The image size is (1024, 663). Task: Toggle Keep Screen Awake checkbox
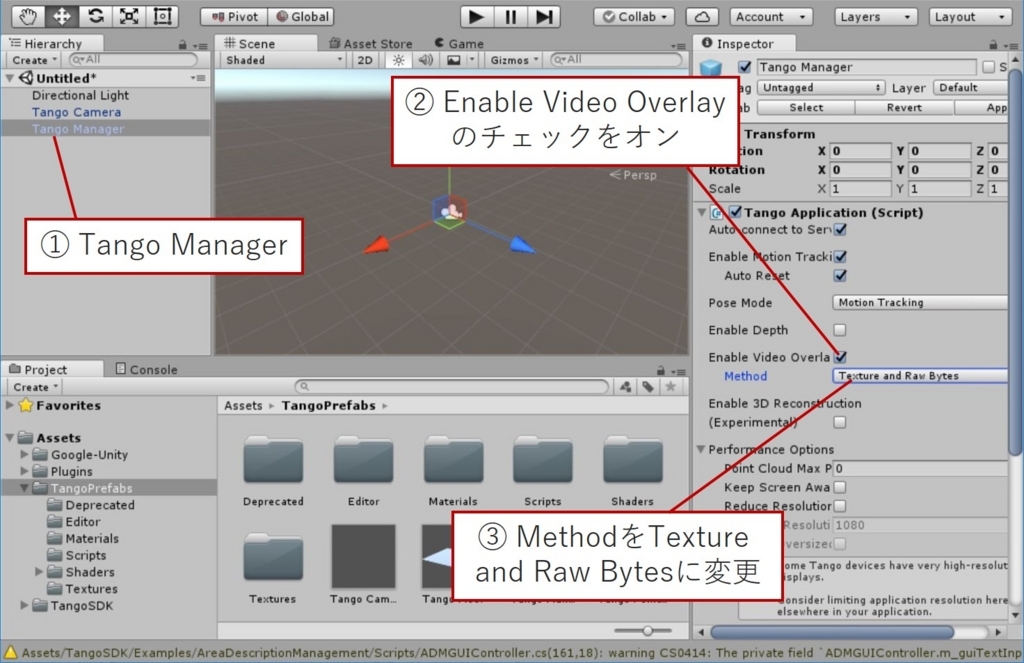tap(840, 487)
